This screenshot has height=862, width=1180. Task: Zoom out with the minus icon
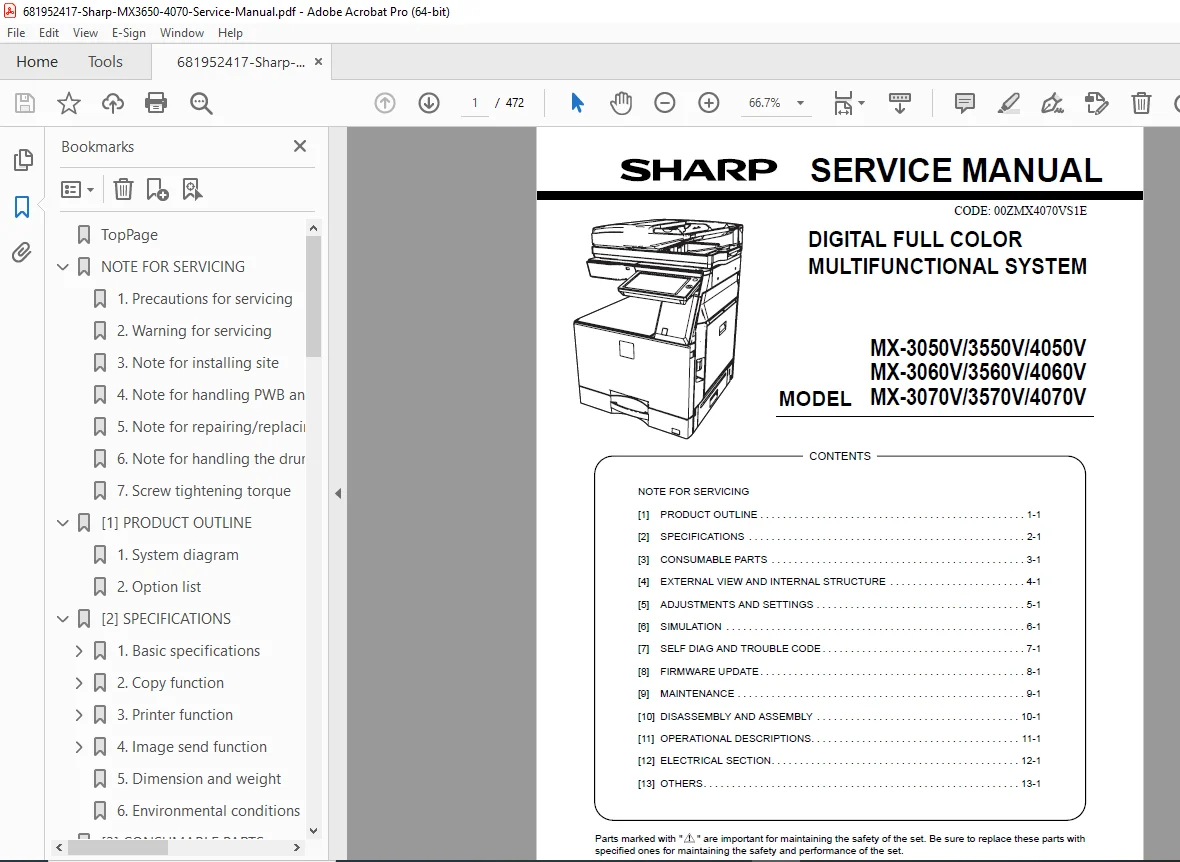click(665, 103)
